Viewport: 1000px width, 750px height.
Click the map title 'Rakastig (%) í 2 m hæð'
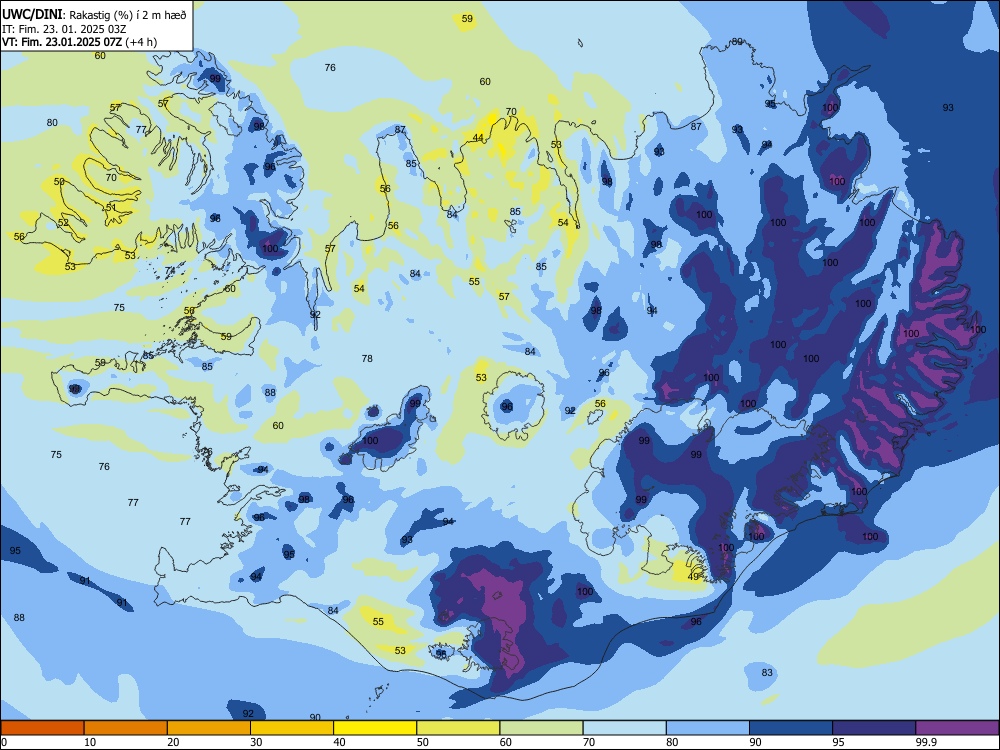tap(128, 15)
